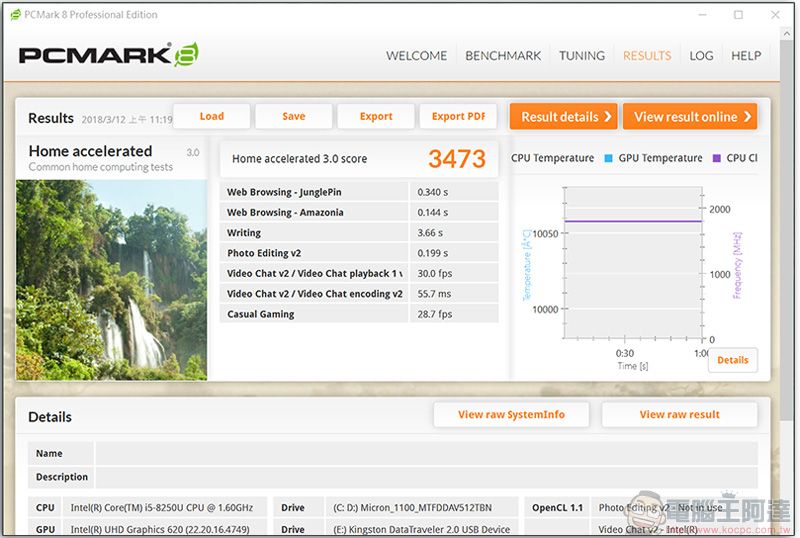The image size is (800, 538).
Task: Click the Export button
Action: (x=376, y=116)
